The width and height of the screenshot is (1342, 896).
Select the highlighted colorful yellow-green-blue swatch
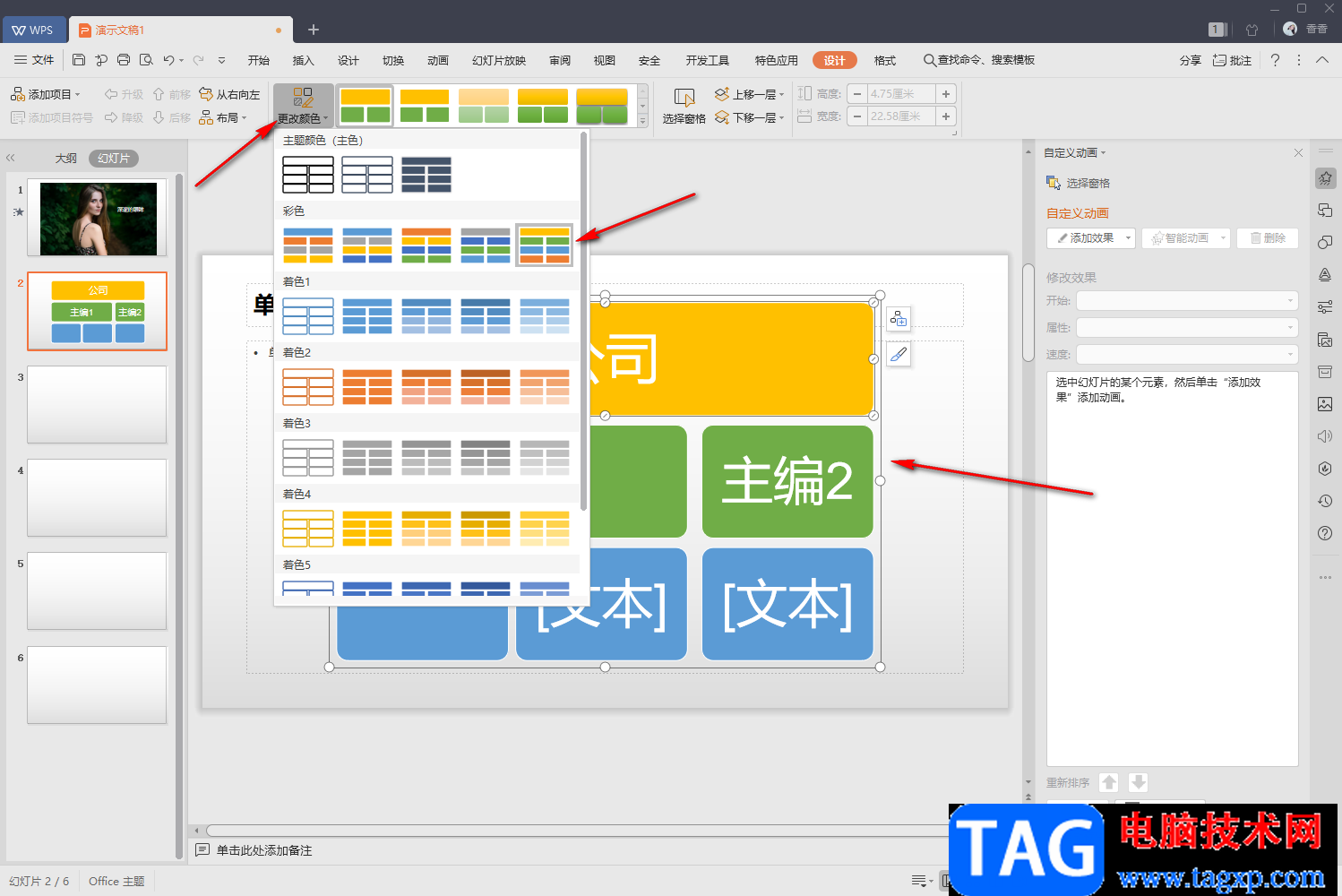click(x=545, y=246)
